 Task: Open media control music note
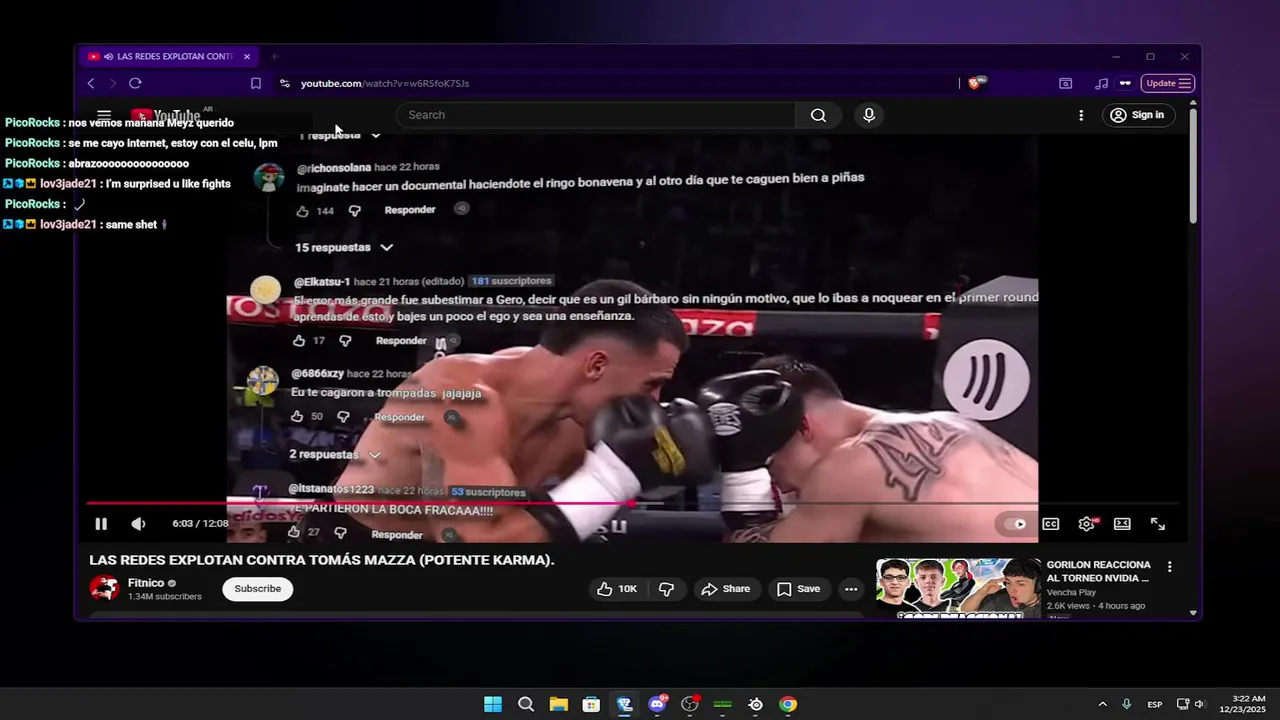(1101, 83)
